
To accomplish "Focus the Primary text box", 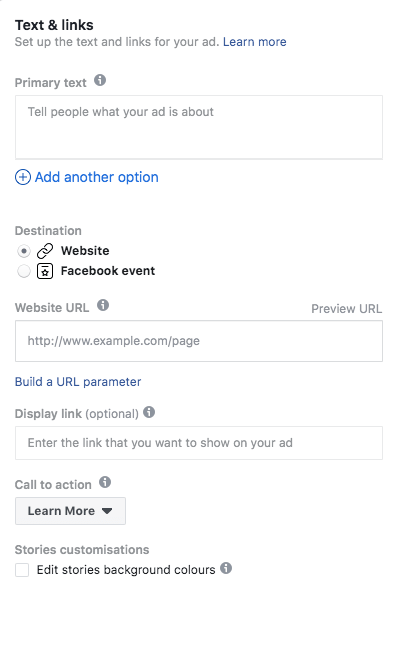I will tap(199, 128).
